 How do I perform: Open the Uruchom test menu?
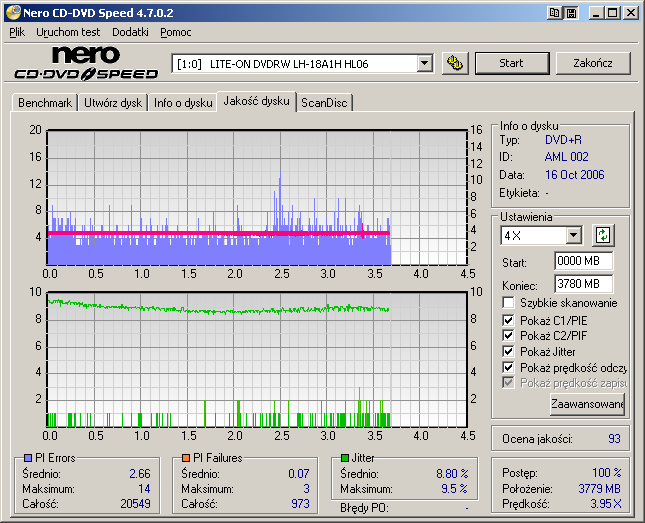click(68, 32)
